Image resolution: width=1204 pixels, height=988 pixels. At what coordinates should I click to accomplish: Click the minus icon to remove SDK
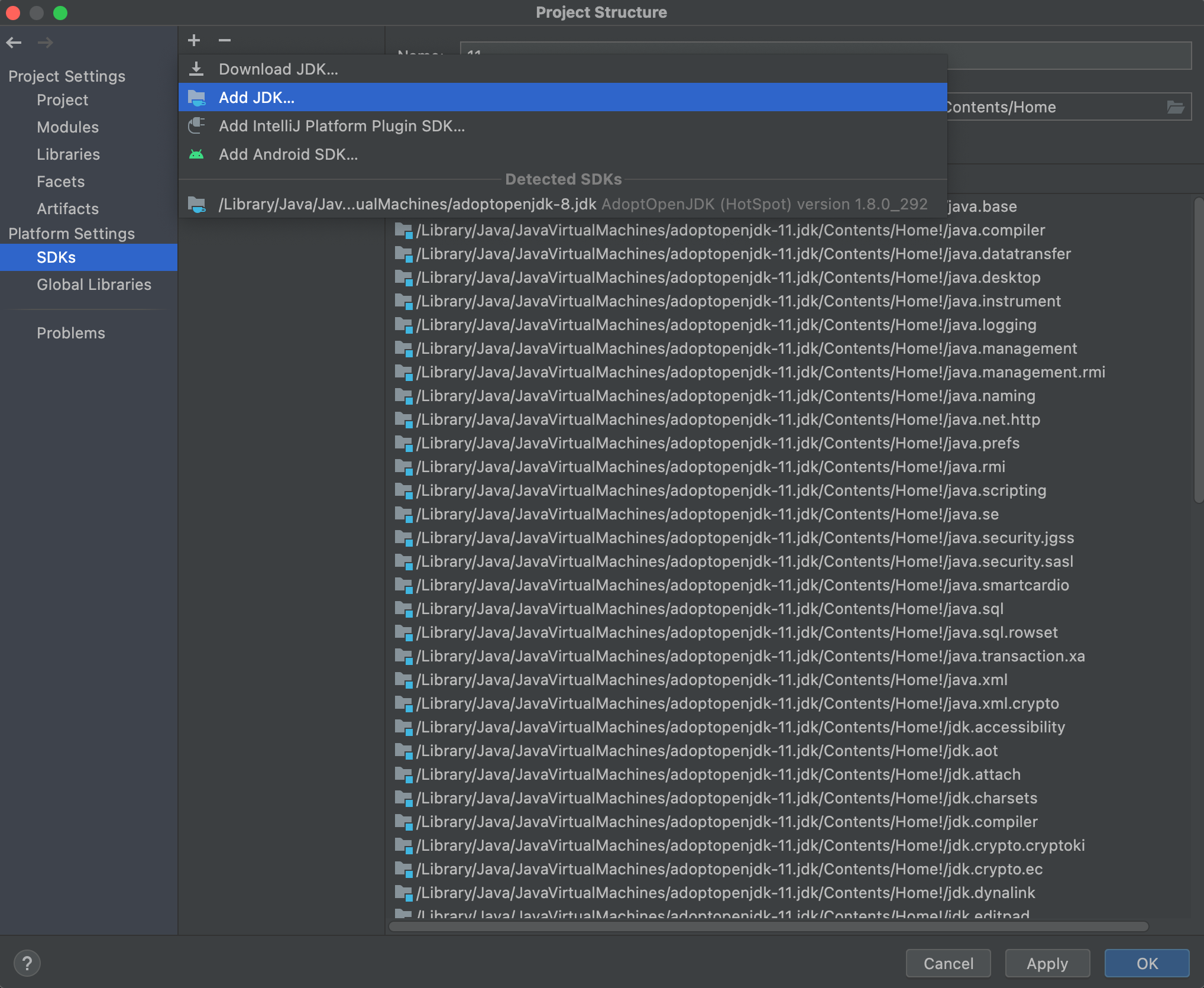click(225, 40)
